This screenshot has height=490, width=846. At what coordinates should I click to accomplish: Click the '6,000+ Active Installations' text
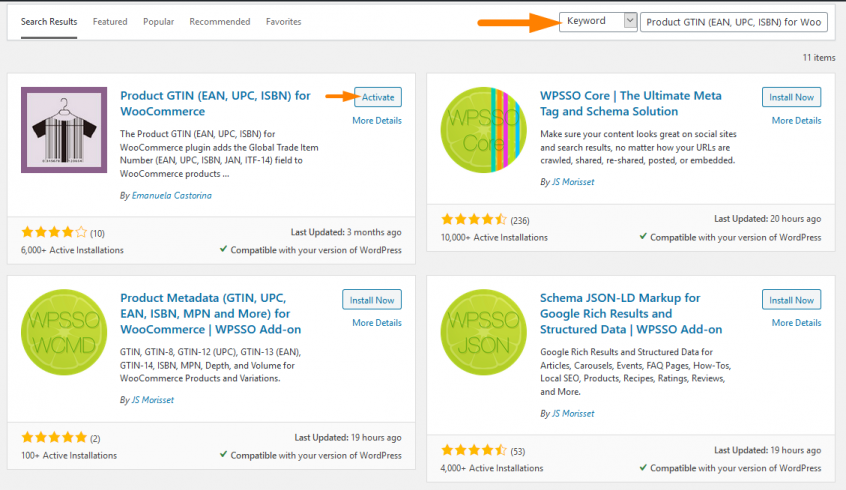pos(72,250)
